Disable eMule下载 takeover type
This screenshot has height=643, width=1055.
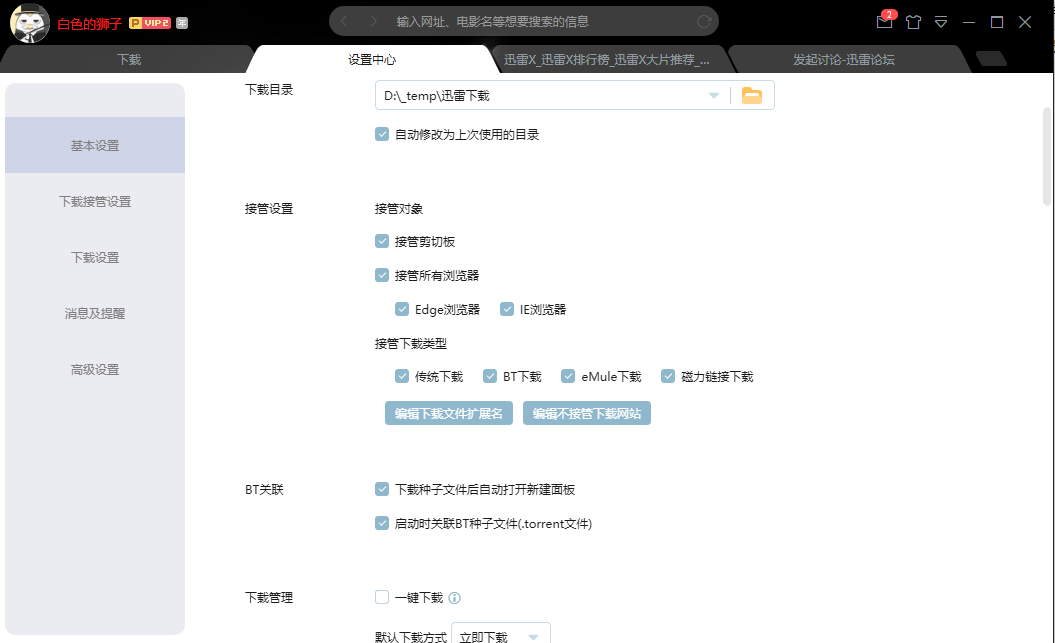tap(570, 376)
